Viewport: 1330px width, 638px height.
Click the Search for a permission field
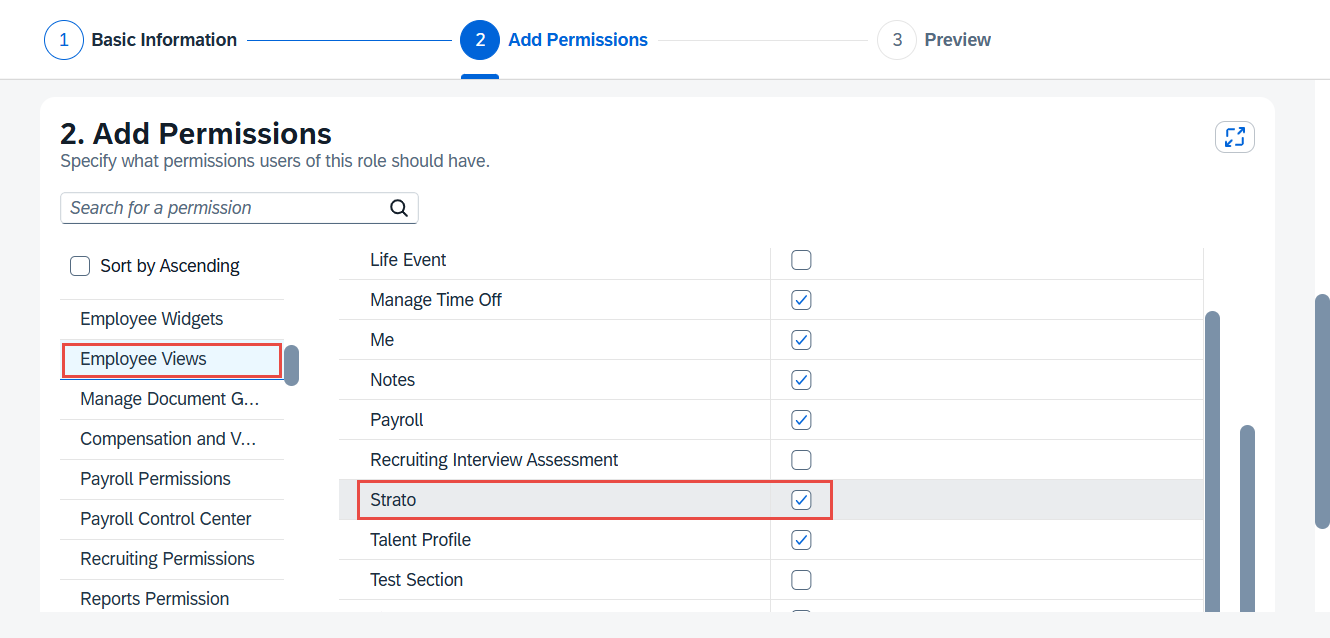225,208
